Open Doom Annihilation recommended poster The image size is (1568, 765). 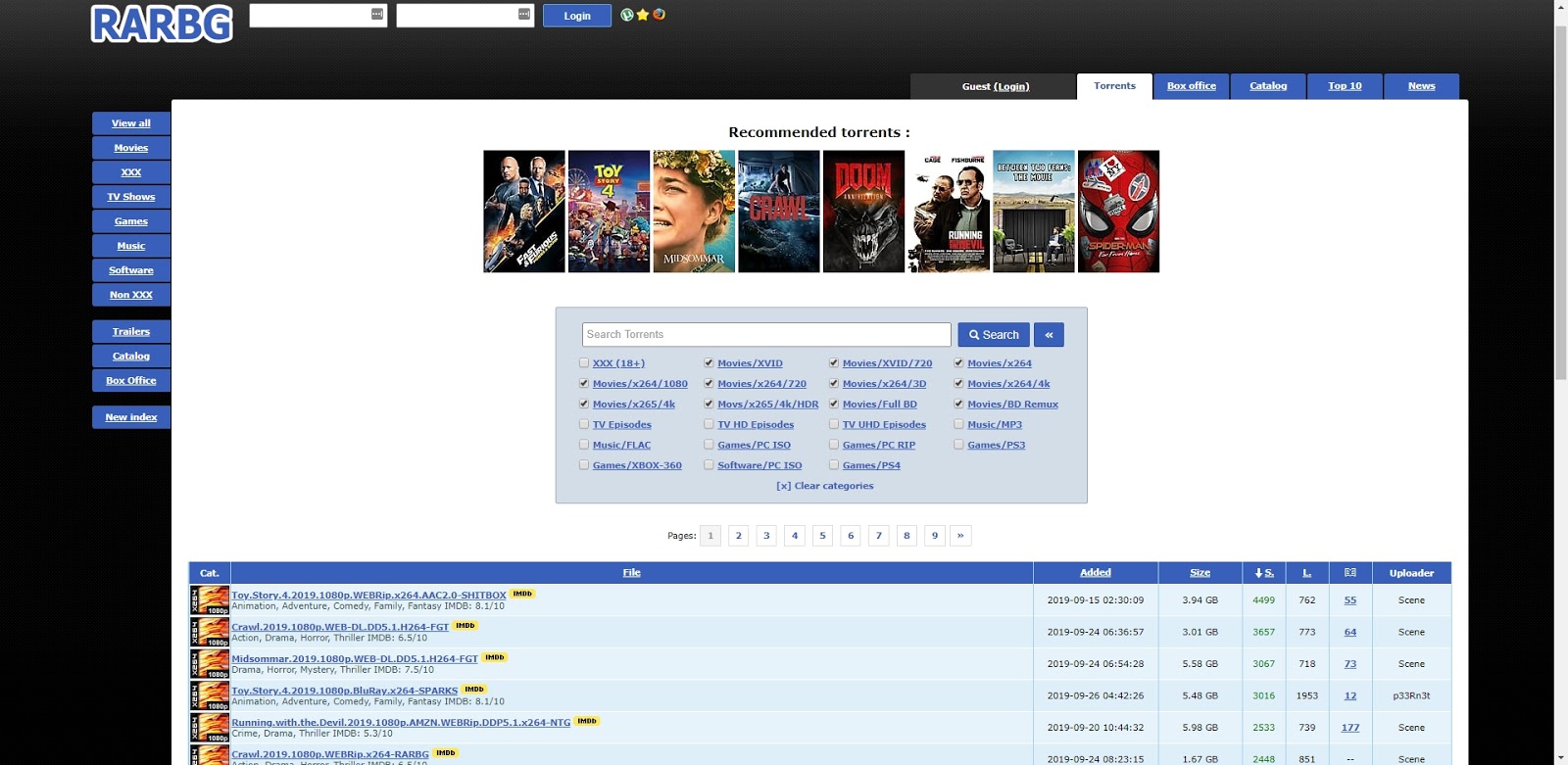pyautogui.click(x=863, y=212)
